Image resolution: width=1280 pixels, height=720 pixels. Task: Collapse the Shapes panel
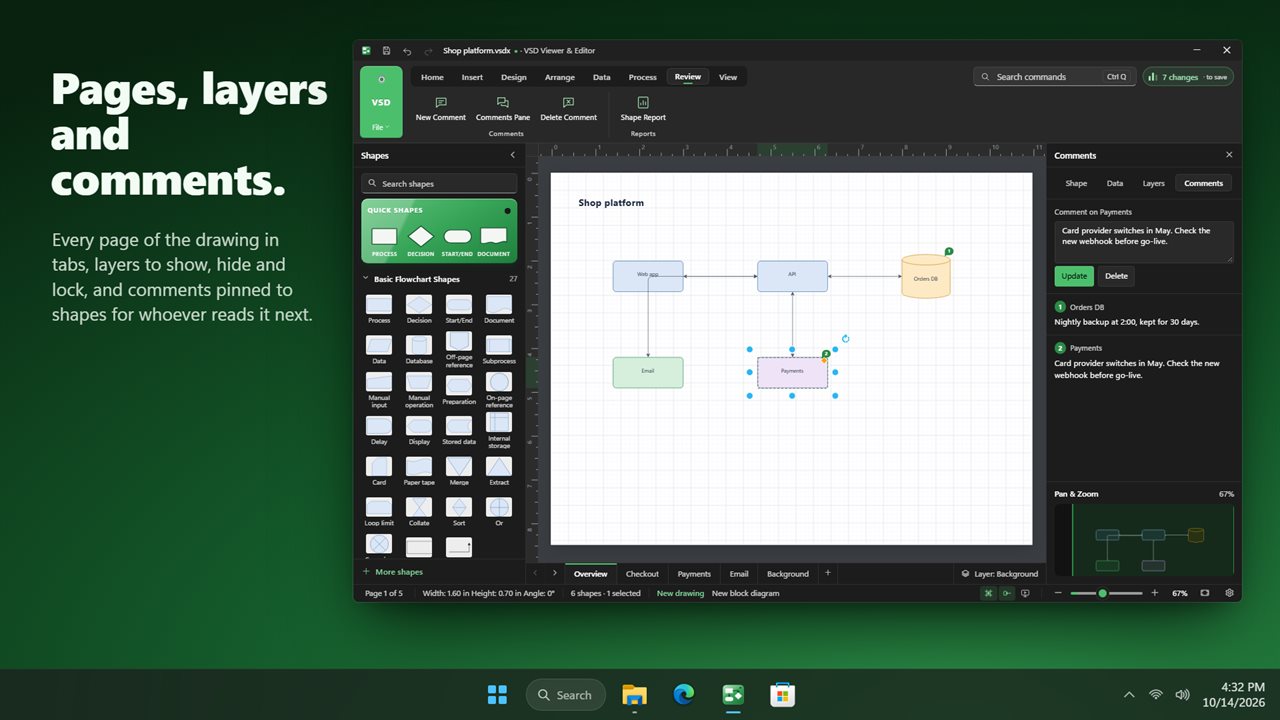tap(513, 155)
